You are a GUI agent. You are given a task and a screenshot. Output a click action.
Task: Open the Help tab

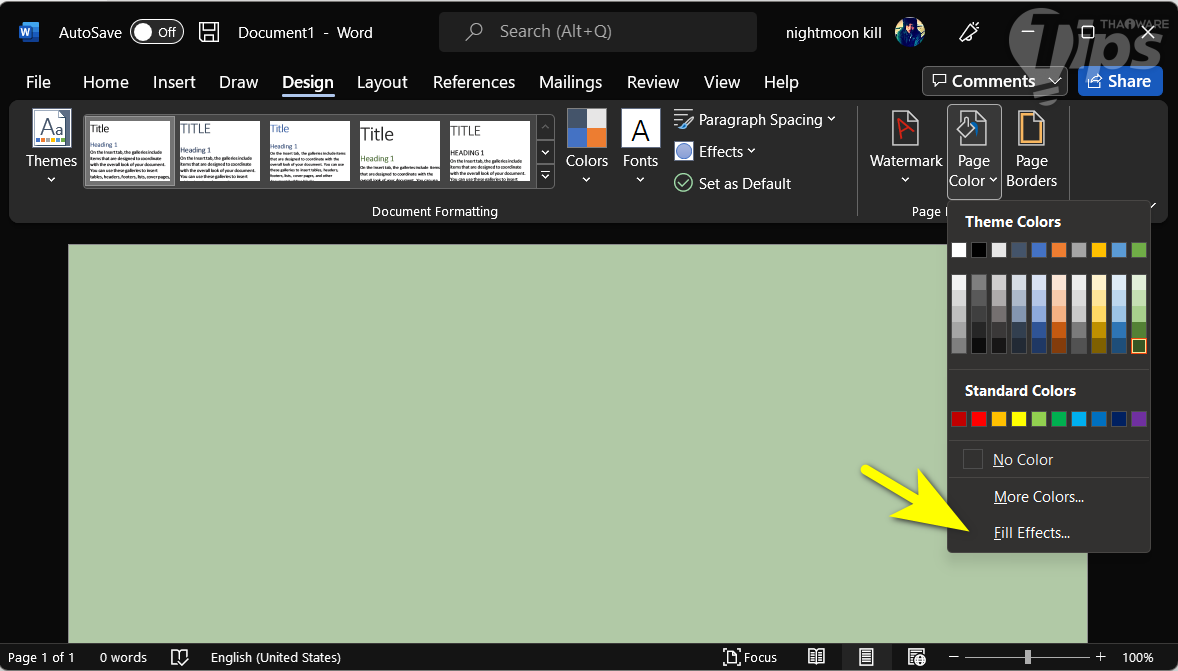(x=781, y=82)
